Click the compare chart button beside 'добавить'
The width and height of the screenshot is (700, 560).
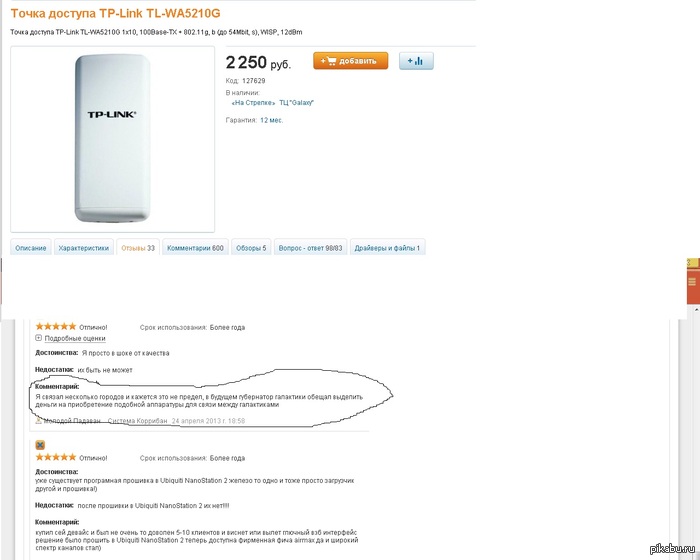click(x=416, y=61)
